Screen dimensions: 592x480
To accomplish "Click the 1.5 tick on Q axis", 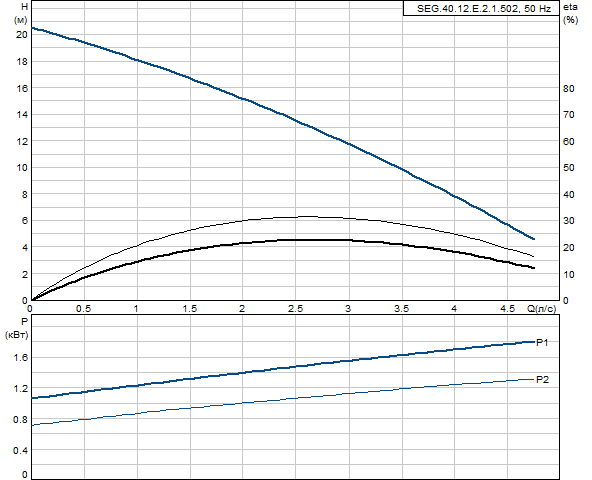I will tap(190, 309).
